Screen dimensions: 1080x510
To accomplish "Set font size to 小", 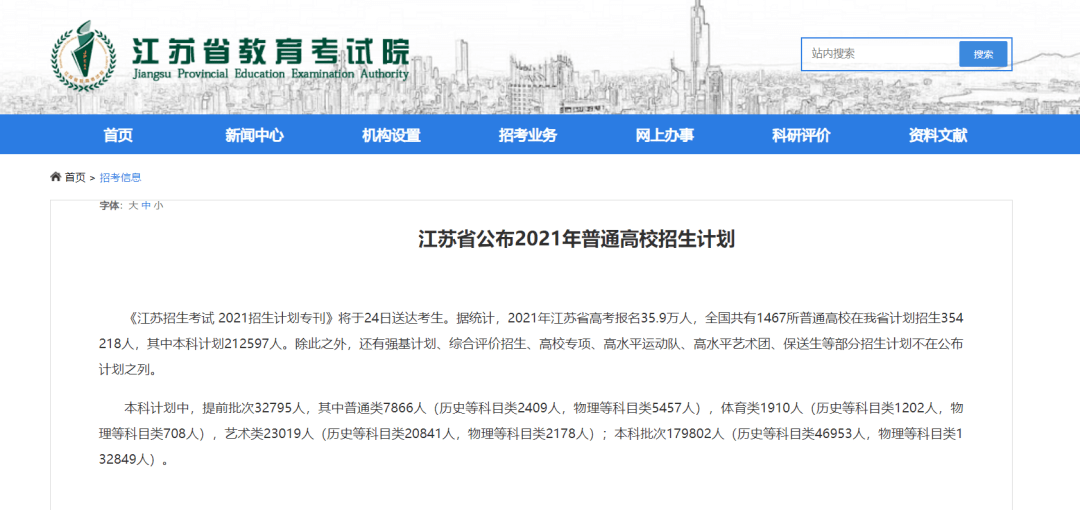I will click(158, 205).
